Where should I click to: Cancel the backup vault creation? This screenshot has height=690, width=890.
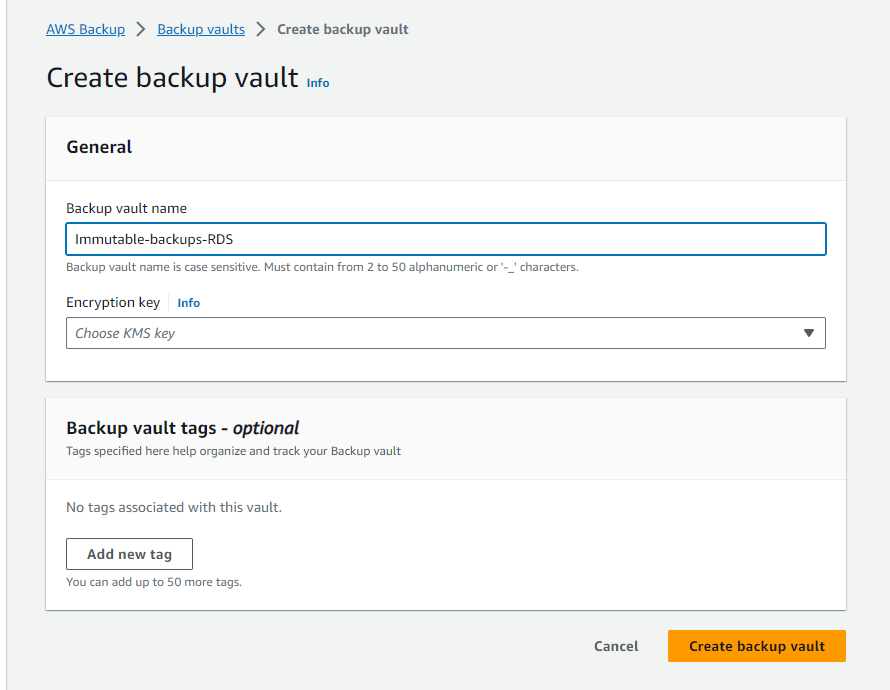[x=616, y=646]
